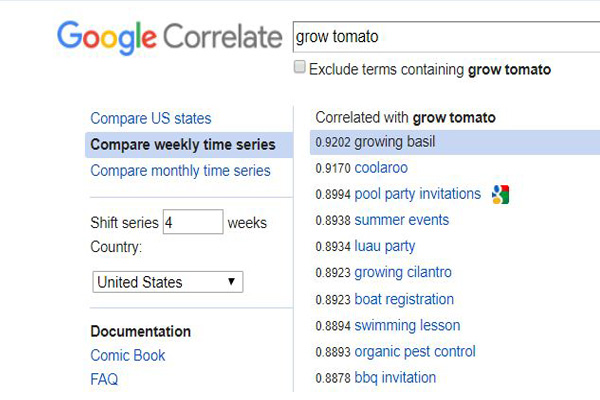Screen dimensions: 600x400
Task: Click the boat registration result
Action: (x=404, y=299)
